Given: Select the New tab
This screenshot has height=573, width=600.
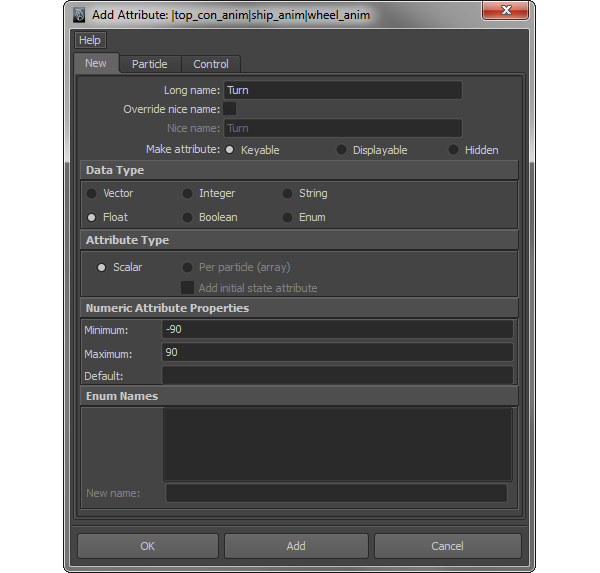Looking at the screenshot, I should pos(96,63).
